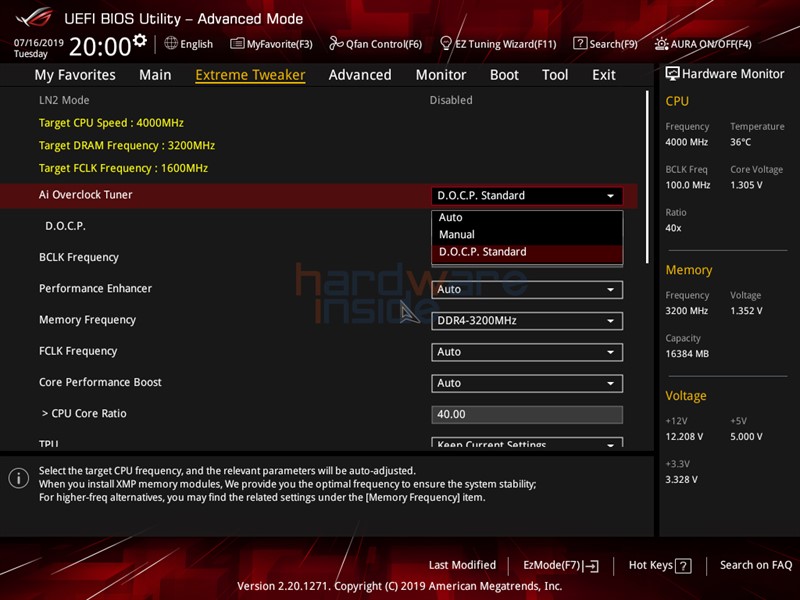This screenshot has height=600, width=800.
Task: Collapse the Ai Overclock Tuner dropdown
Action: [527, 196]
